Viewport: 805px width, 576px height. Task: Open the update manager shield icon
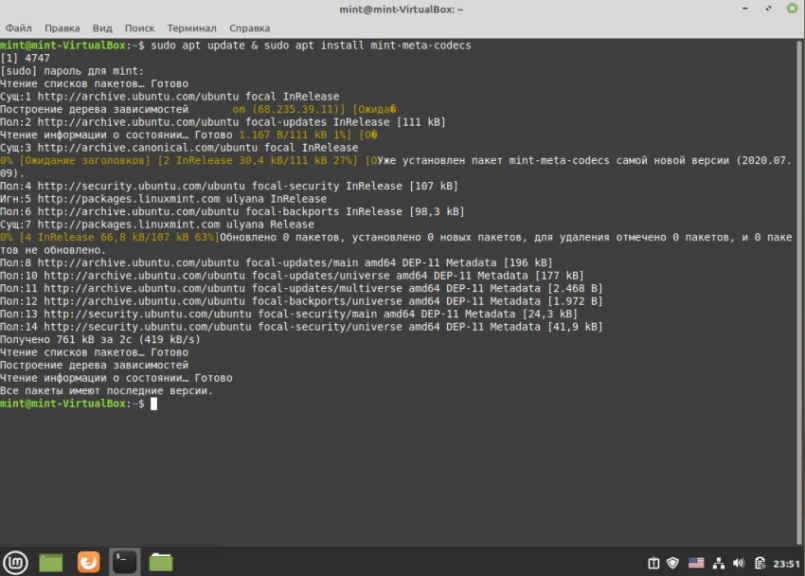(673, 563)
